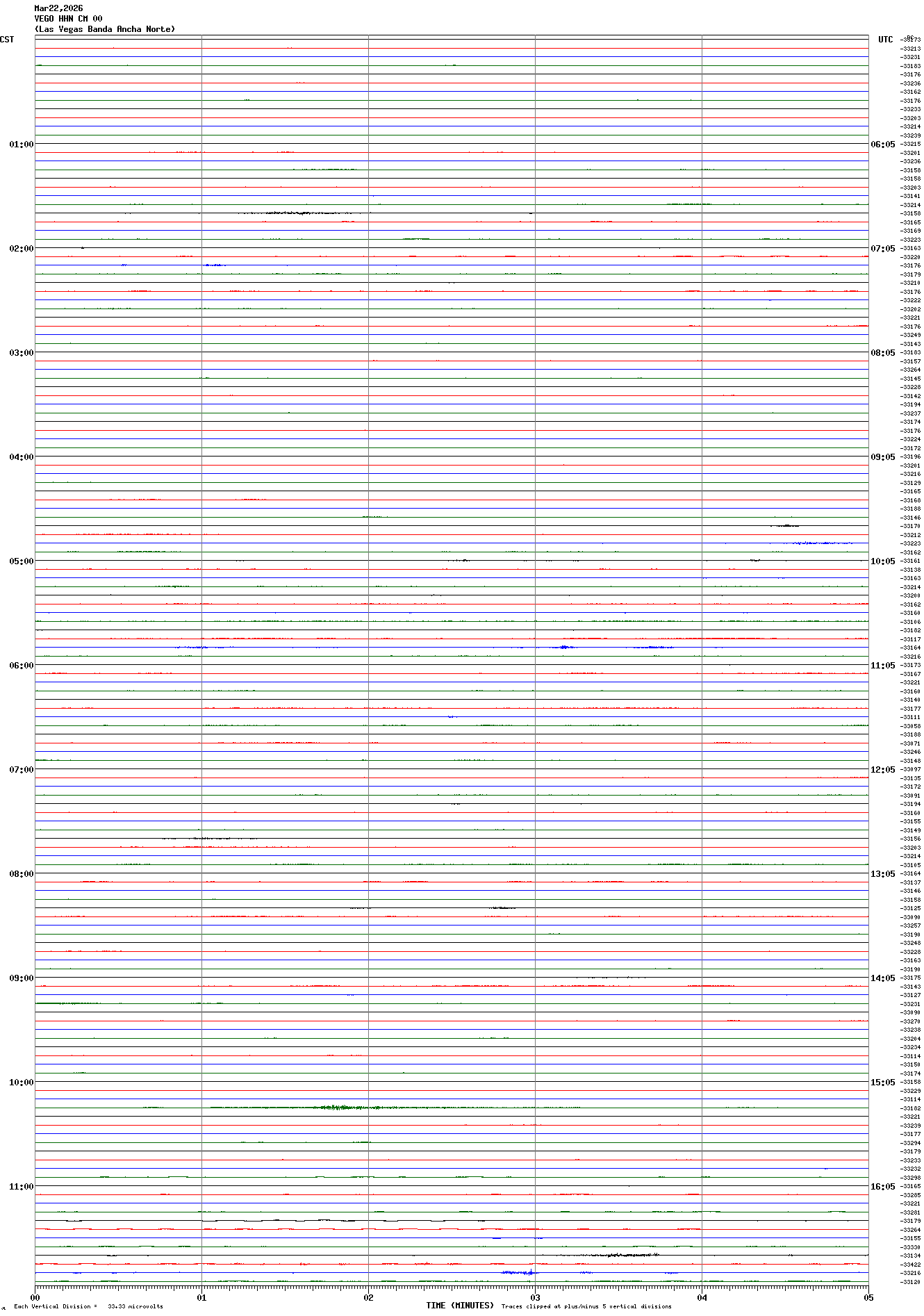The height and width of the screenshot is (1316, 924).
Task: Click the Las Vegas Banda Ancha Norte title
Action: click(105, 29)
